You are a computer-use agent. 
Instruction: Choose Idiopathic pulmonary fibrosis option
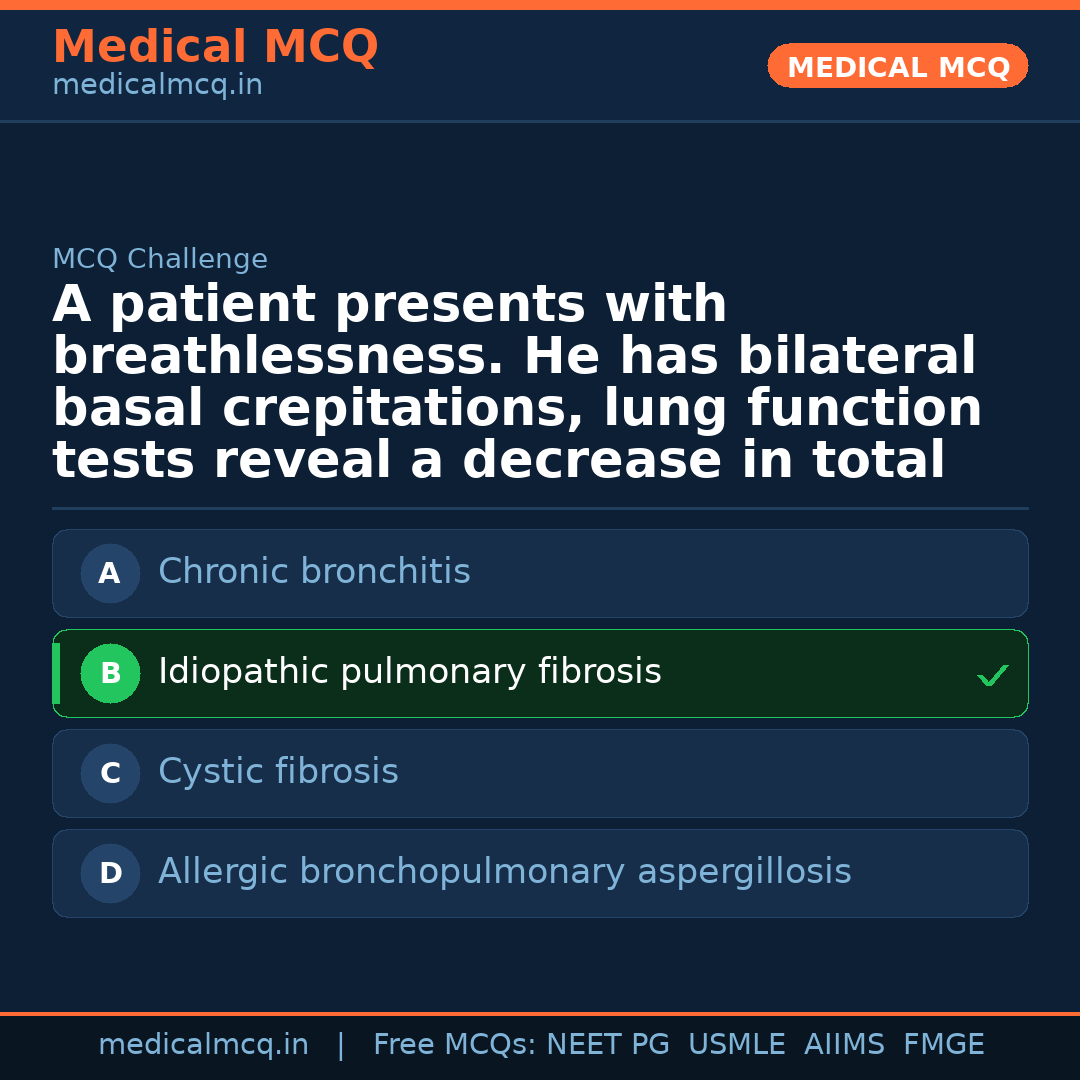tap(409, 672)
